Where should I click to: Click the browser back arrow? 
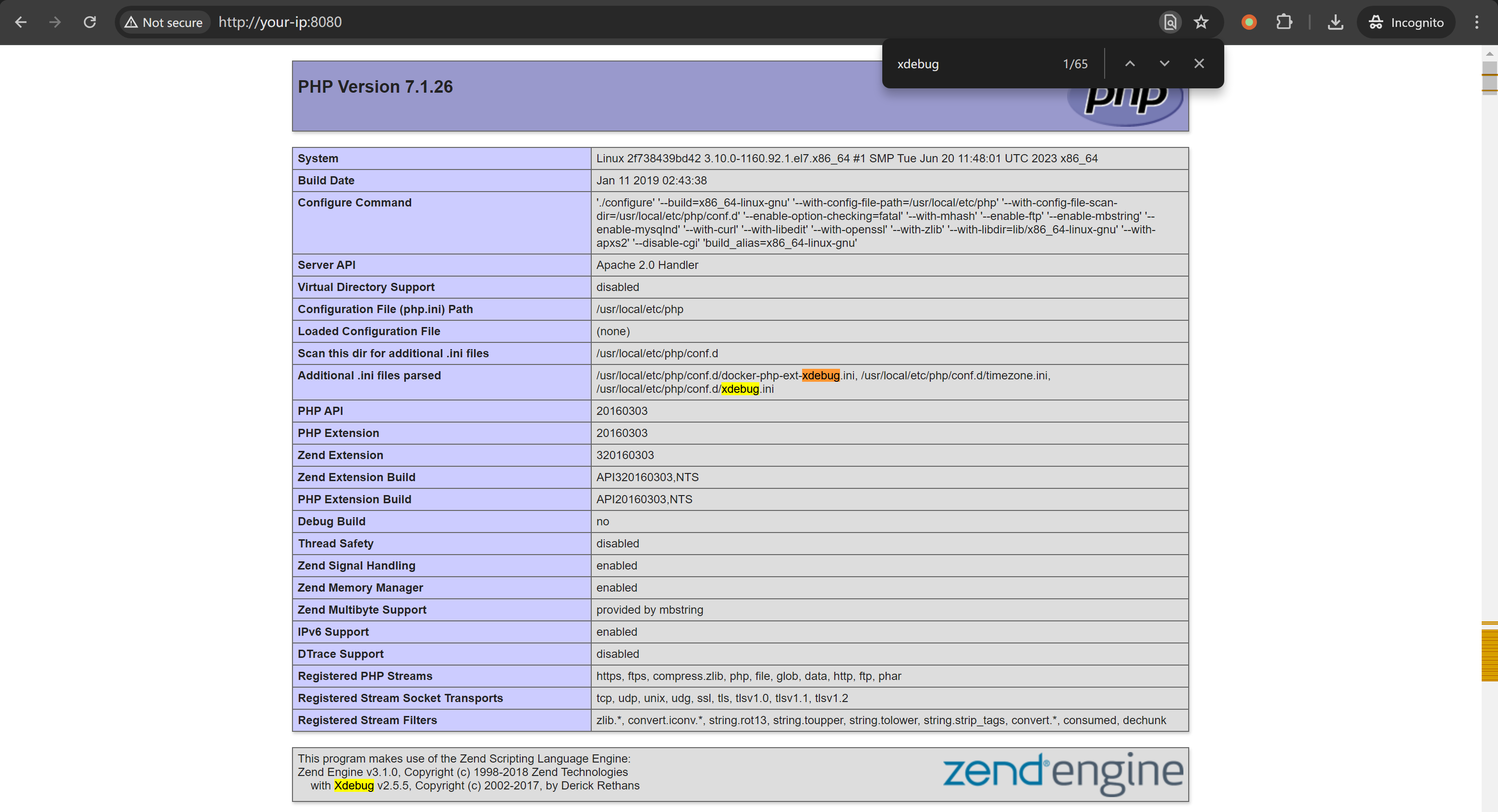coord(21,22)
